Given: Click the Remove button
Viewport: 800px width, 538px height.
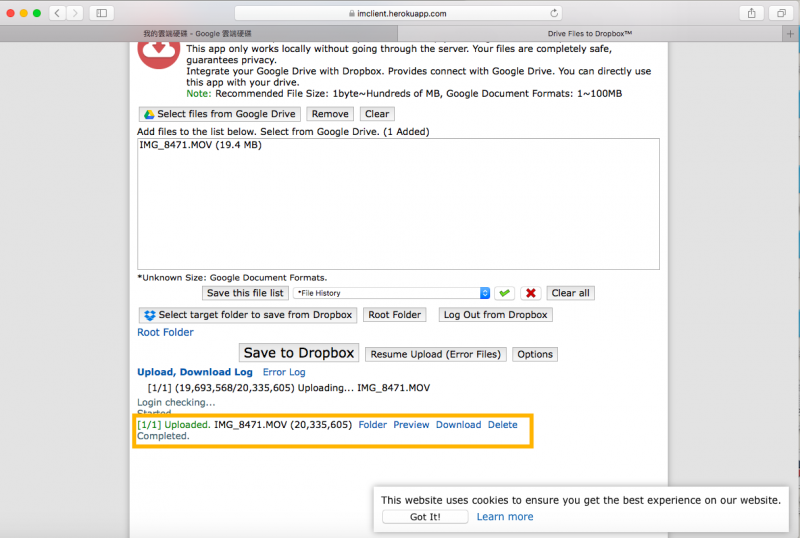Looking at the screenshot, I should pos(330,114).
